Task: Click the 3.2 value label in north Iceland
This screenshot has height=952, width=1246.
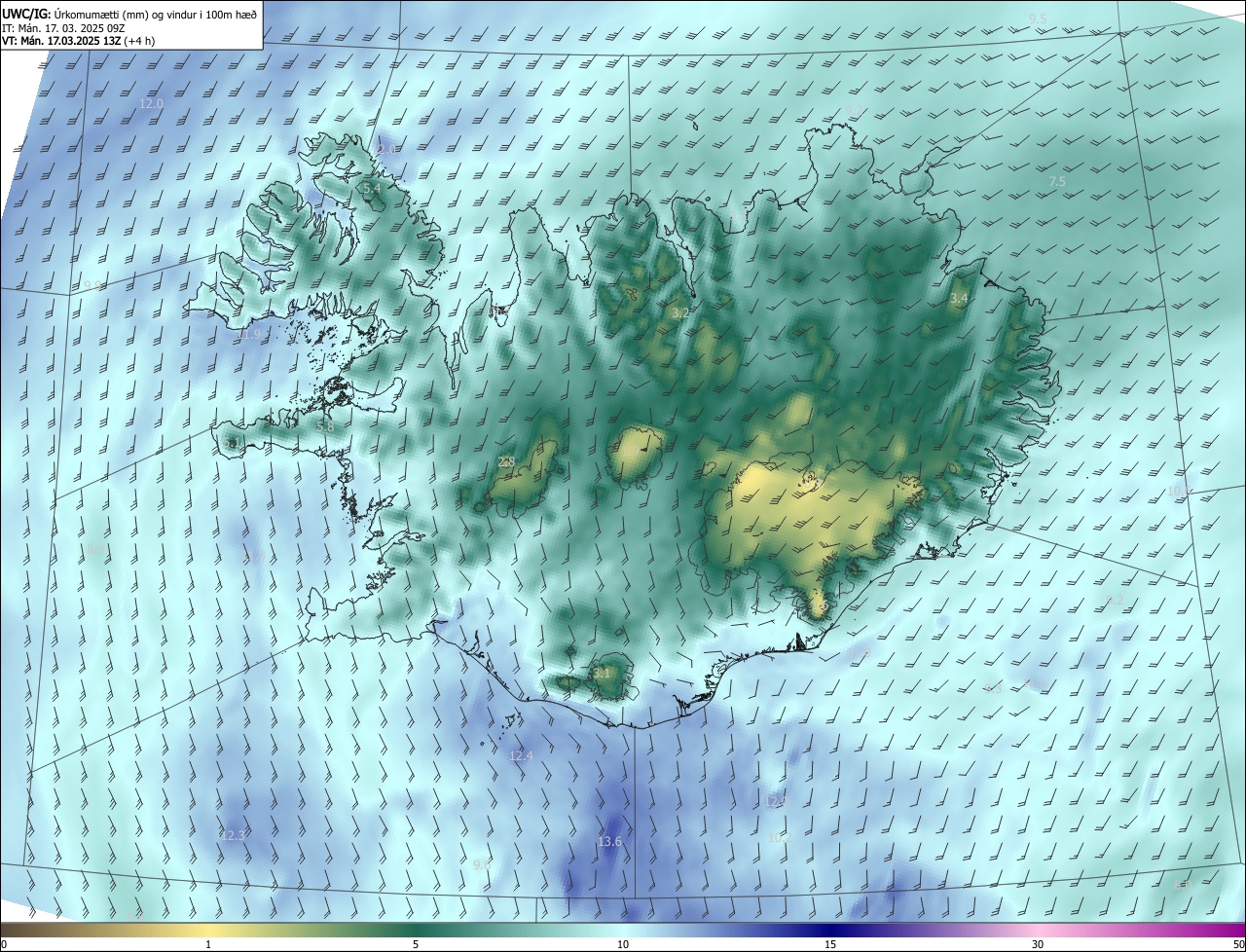Action: point(680,313)
